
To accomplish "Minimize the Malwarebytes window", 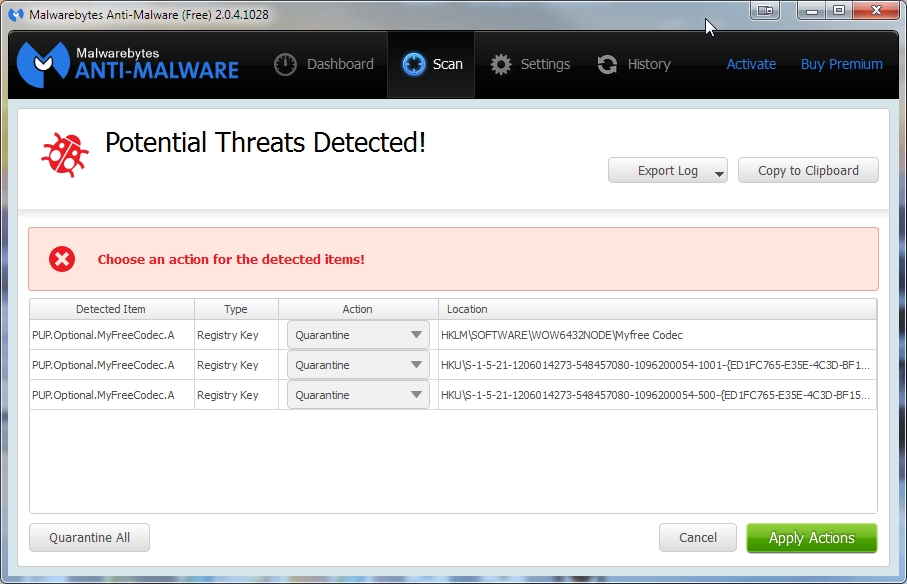I will (x=812, y=10).
